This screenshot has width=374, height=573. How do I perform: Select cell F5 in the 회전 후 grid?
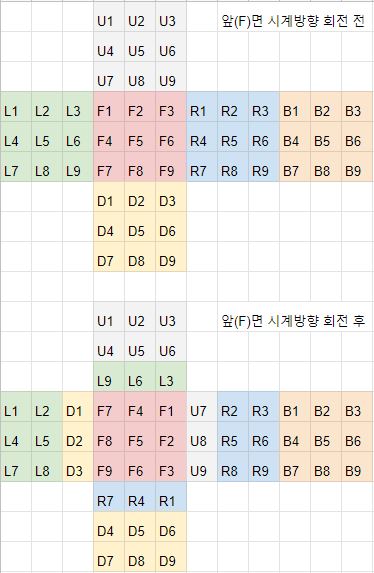point(140,437)
